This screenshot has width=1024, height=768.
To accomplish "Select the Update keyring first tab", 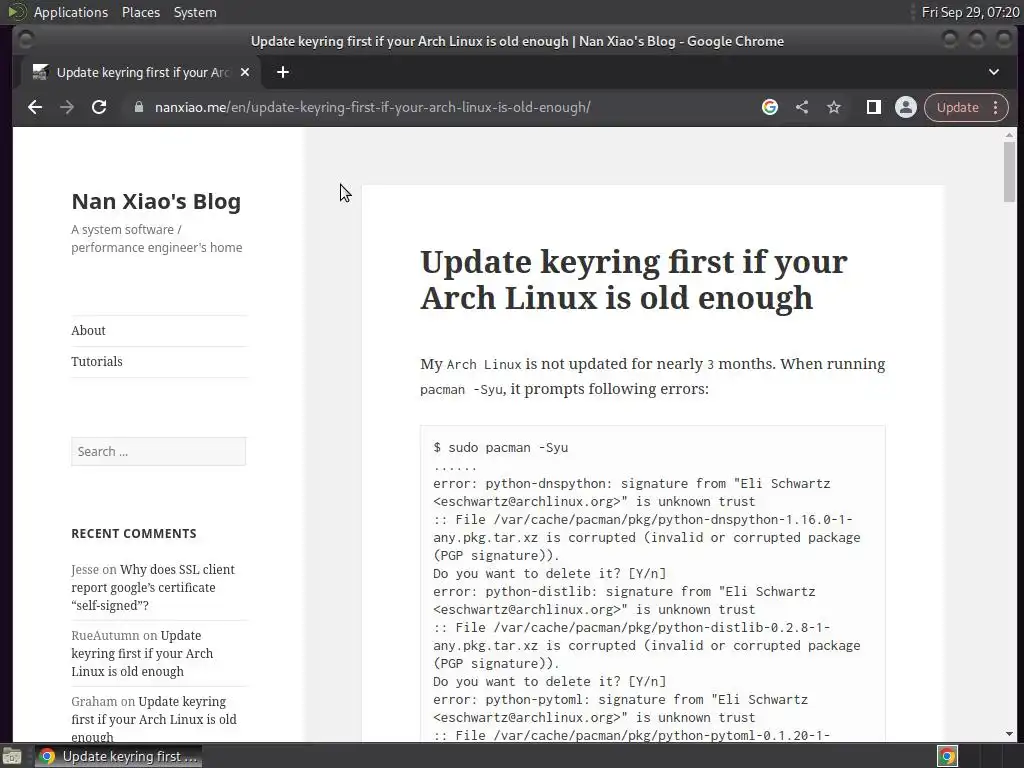I will [x=141, y=72].
